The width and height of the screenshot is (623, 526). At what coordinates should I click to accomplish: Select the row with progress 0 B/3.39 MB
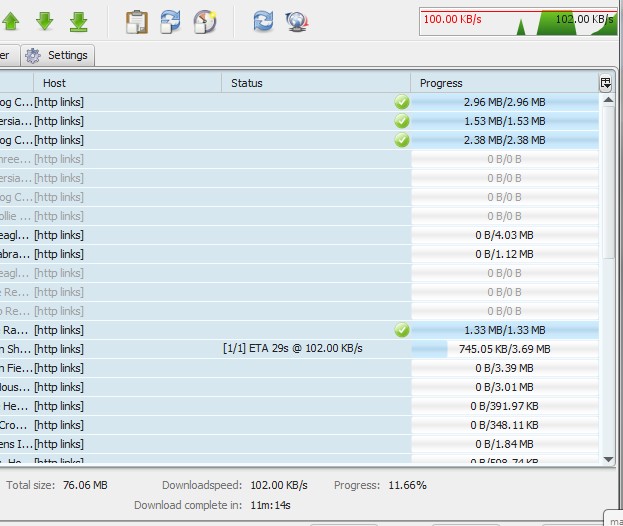point(299,368)
